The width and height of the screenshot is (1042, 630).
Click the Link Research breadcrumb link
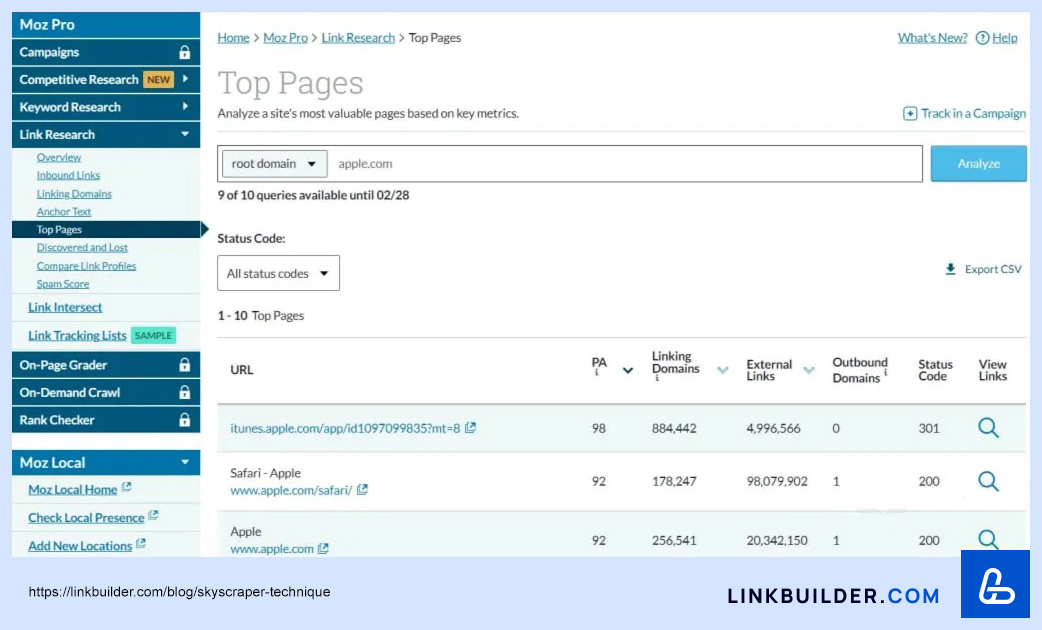(x=358, y=38)
